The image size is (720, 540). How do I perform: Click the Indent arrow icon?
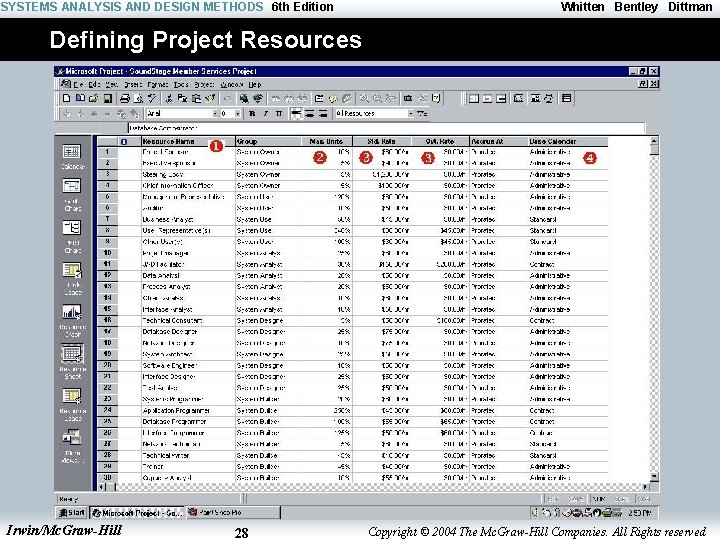(x=81, y=113)
